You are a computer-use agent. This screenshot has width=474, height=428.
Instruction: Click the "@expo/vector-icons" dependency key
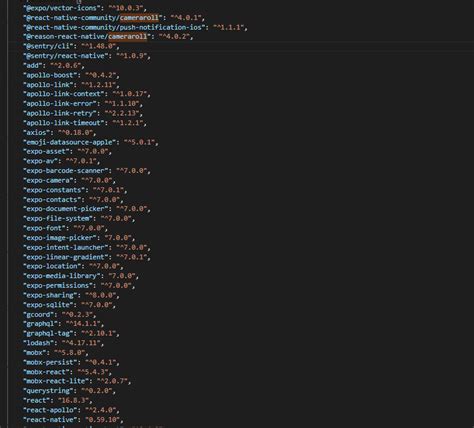click(62, 8)
